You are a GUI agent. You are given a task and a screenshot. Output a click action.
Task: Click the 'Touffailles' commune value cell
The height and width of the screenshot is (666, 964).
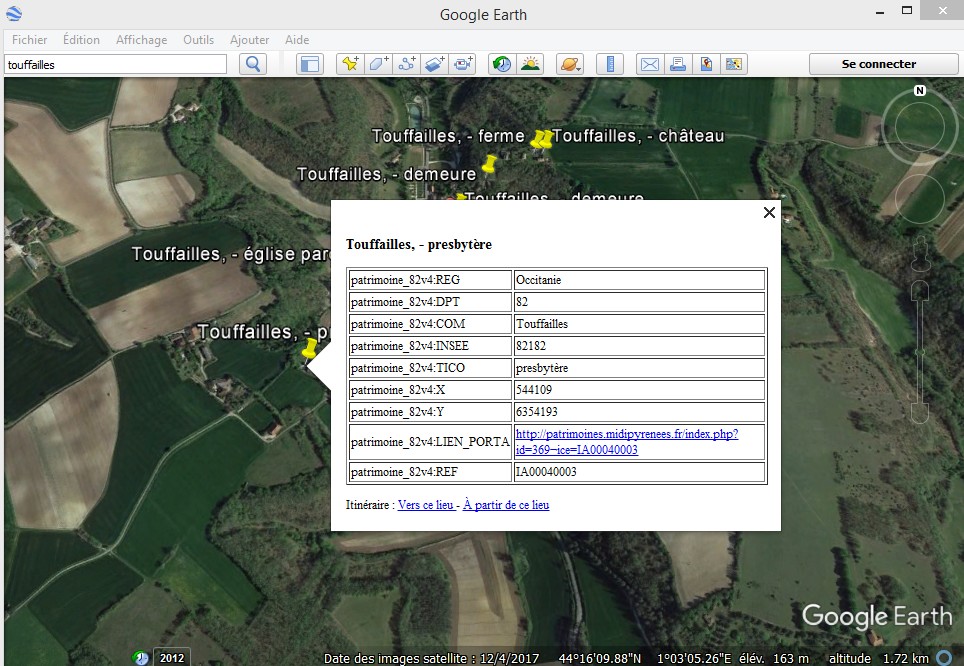click(x=639, y=324)
